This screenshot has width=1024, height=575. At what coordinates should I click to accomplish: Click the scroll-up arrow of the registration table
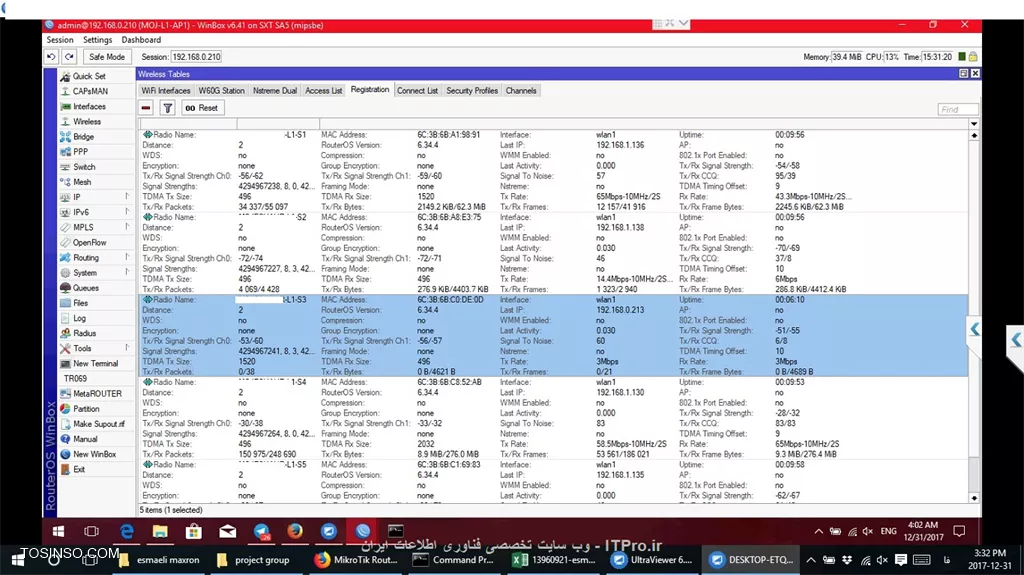[x=974, y=135]
